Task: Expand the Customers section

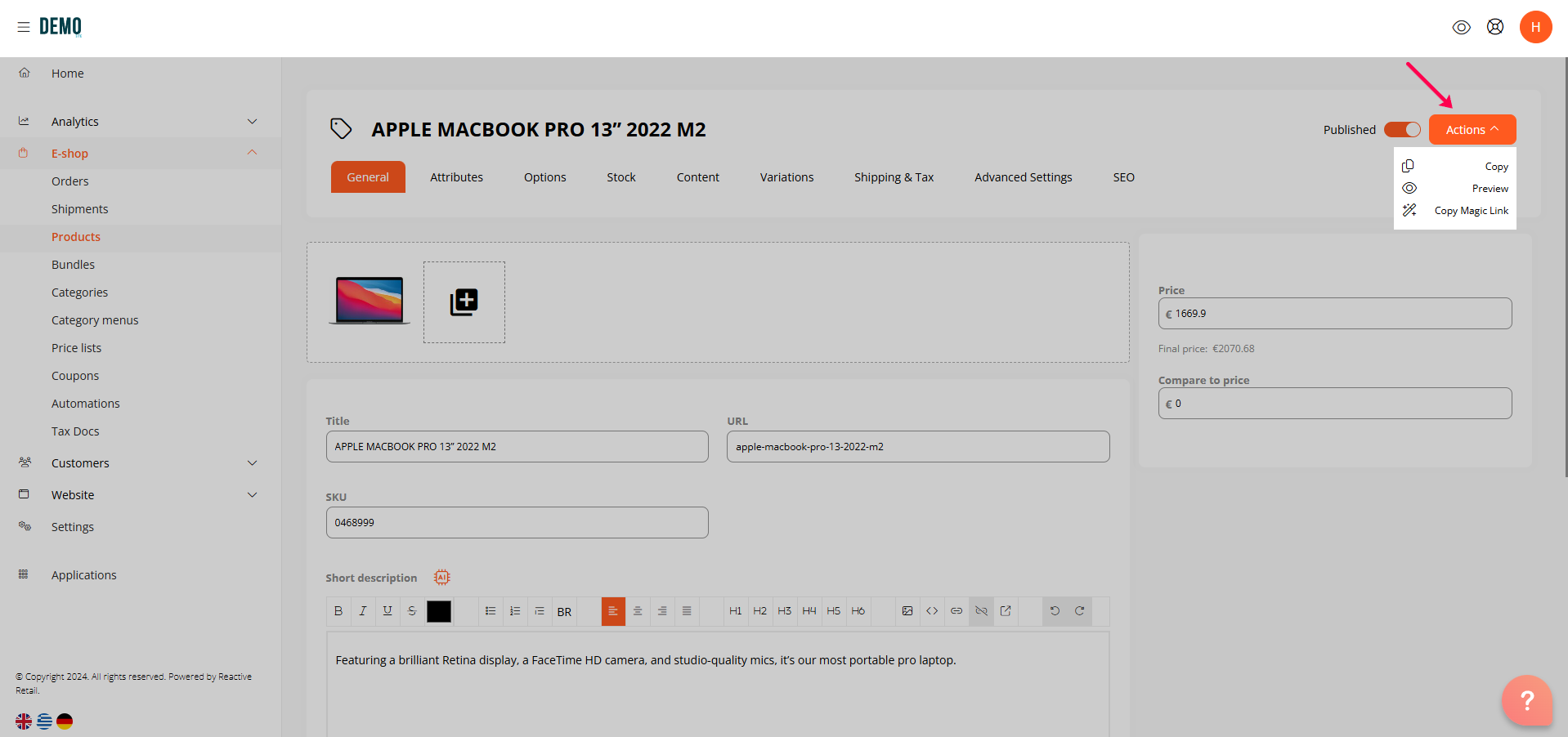Action: click(141, 463)
